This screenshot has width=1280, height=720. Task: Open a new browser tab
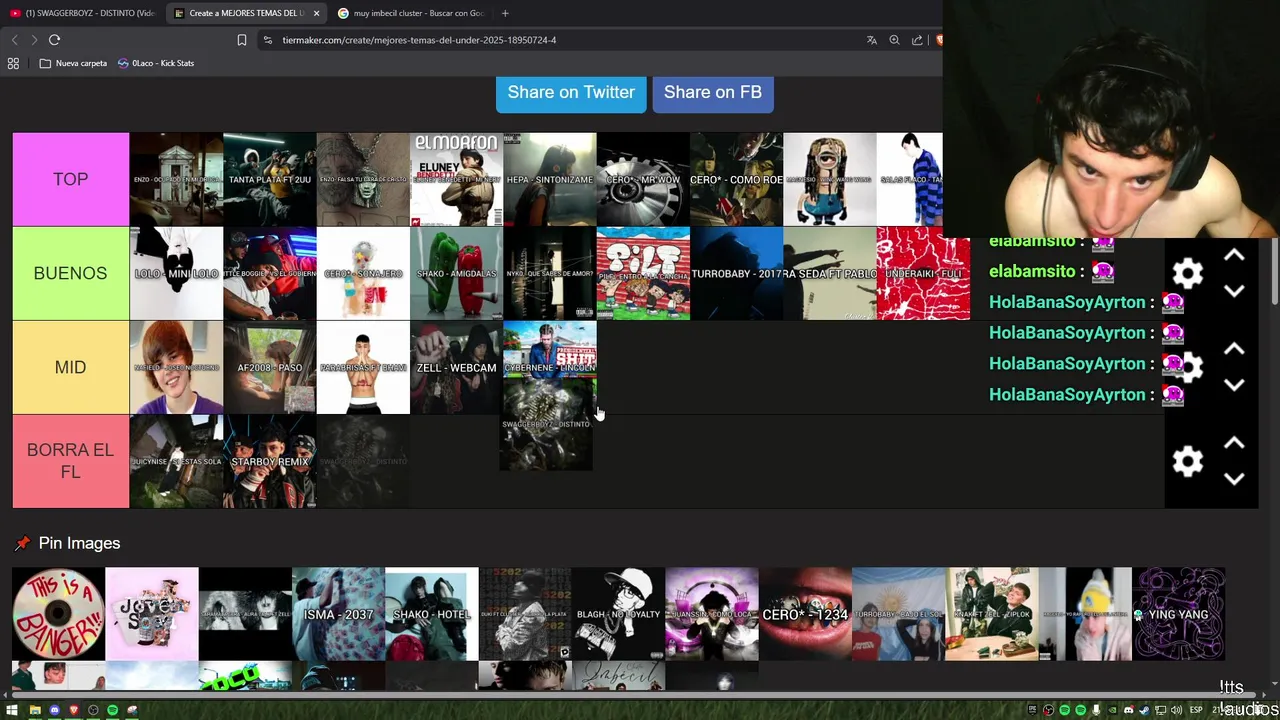click(505, 13)
